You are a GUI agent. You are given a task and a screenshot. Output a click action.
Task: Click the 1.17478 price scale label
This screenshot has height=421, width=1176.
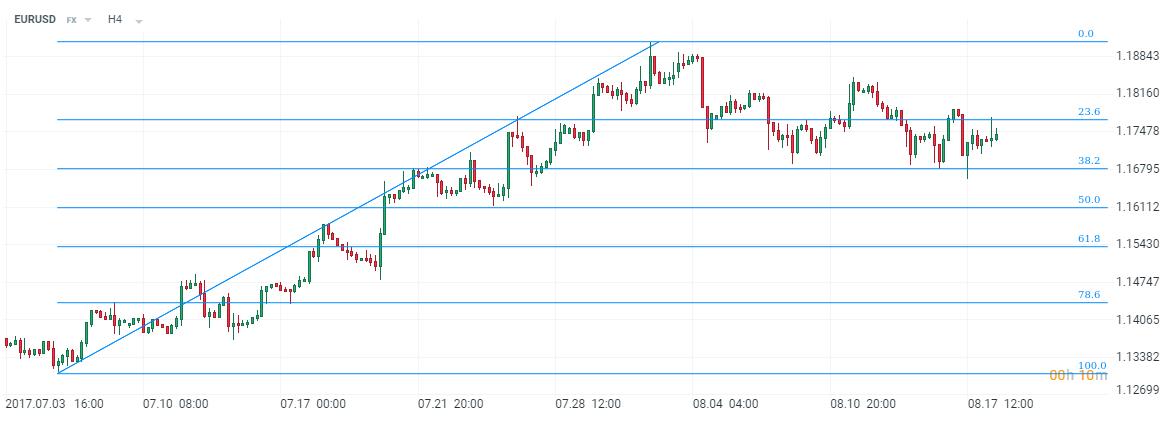(x=1138, y=131)
